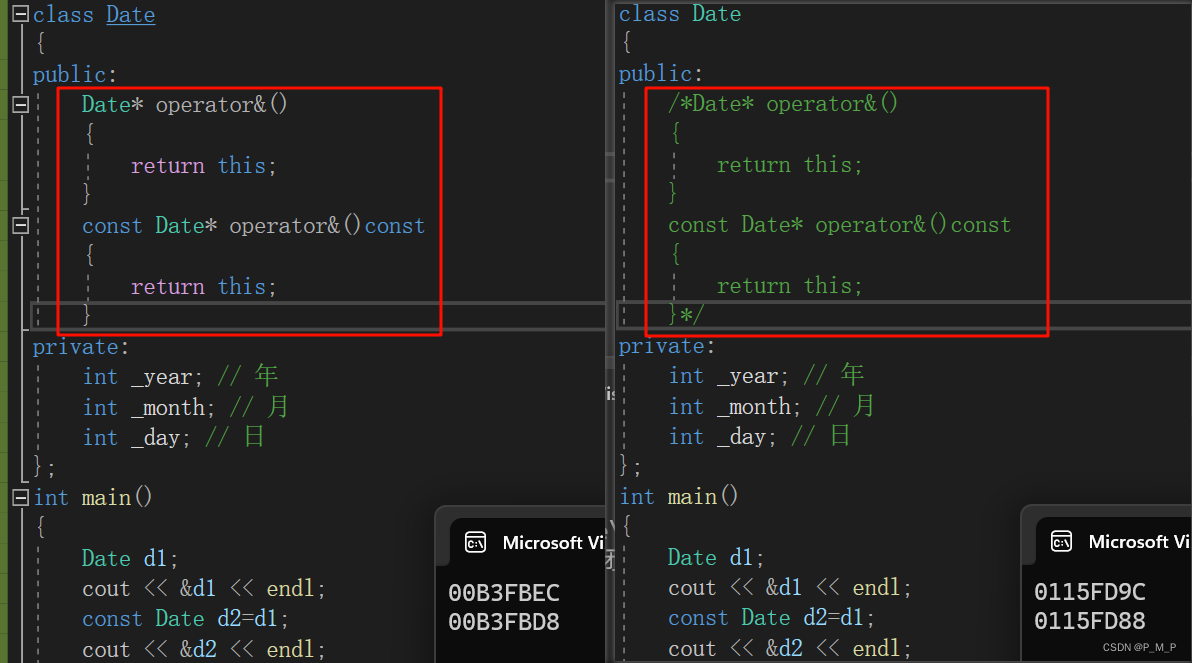Collapse the class Date definition block
1192x663 pixels.
point(20,14)
